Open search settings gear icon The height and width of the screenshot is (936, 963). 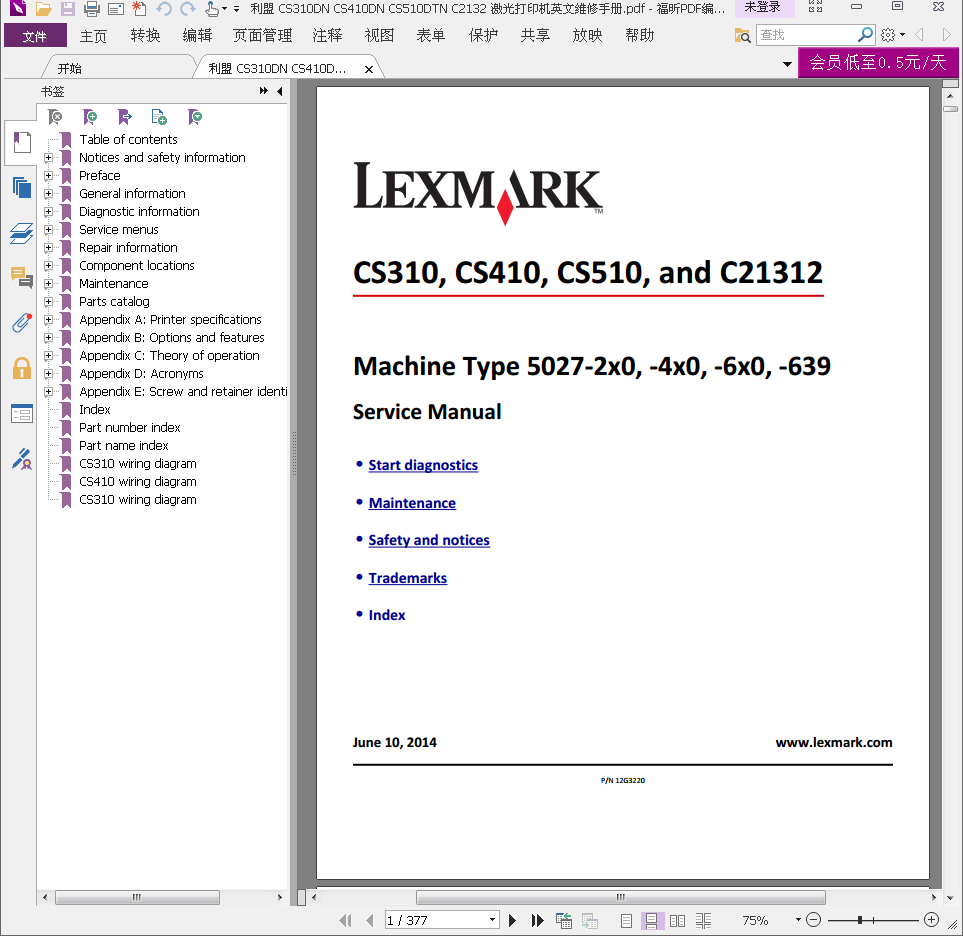[888, 35]
